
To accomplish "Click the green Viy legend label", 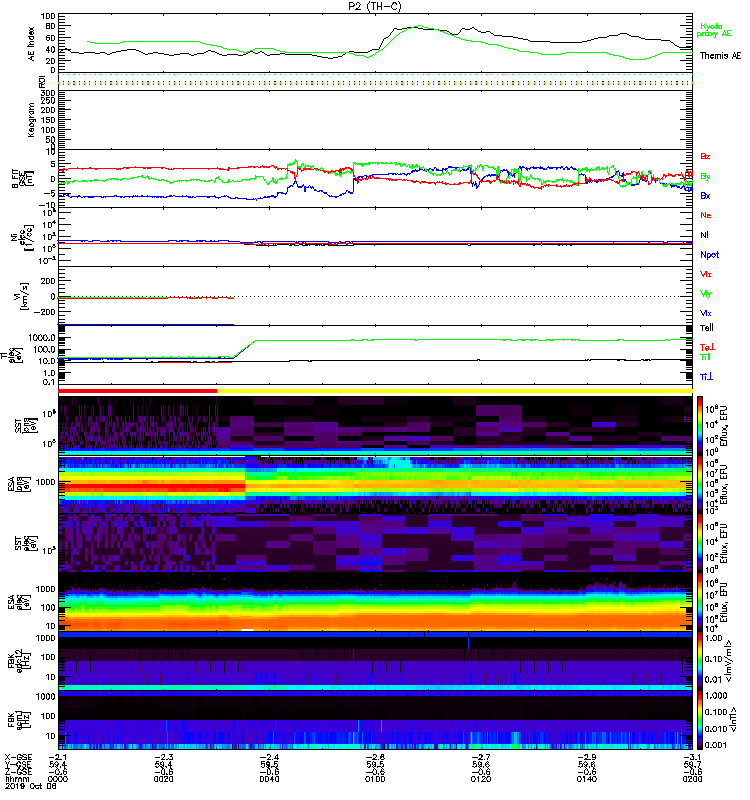I will [x=705, y=294].
